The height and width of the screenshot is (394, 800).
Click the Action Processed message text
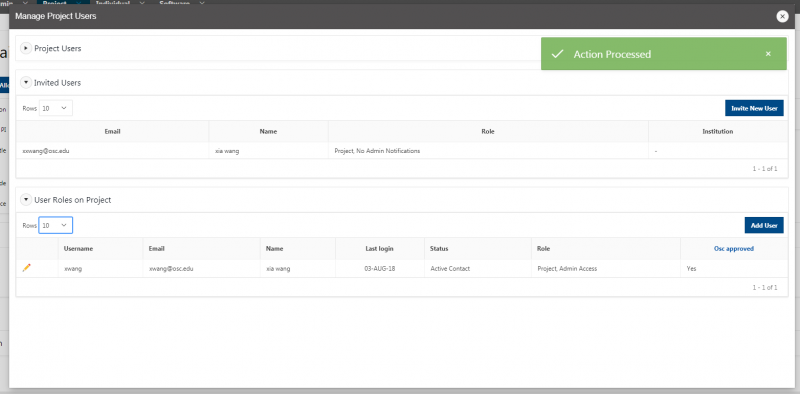[x=612, y=54]
